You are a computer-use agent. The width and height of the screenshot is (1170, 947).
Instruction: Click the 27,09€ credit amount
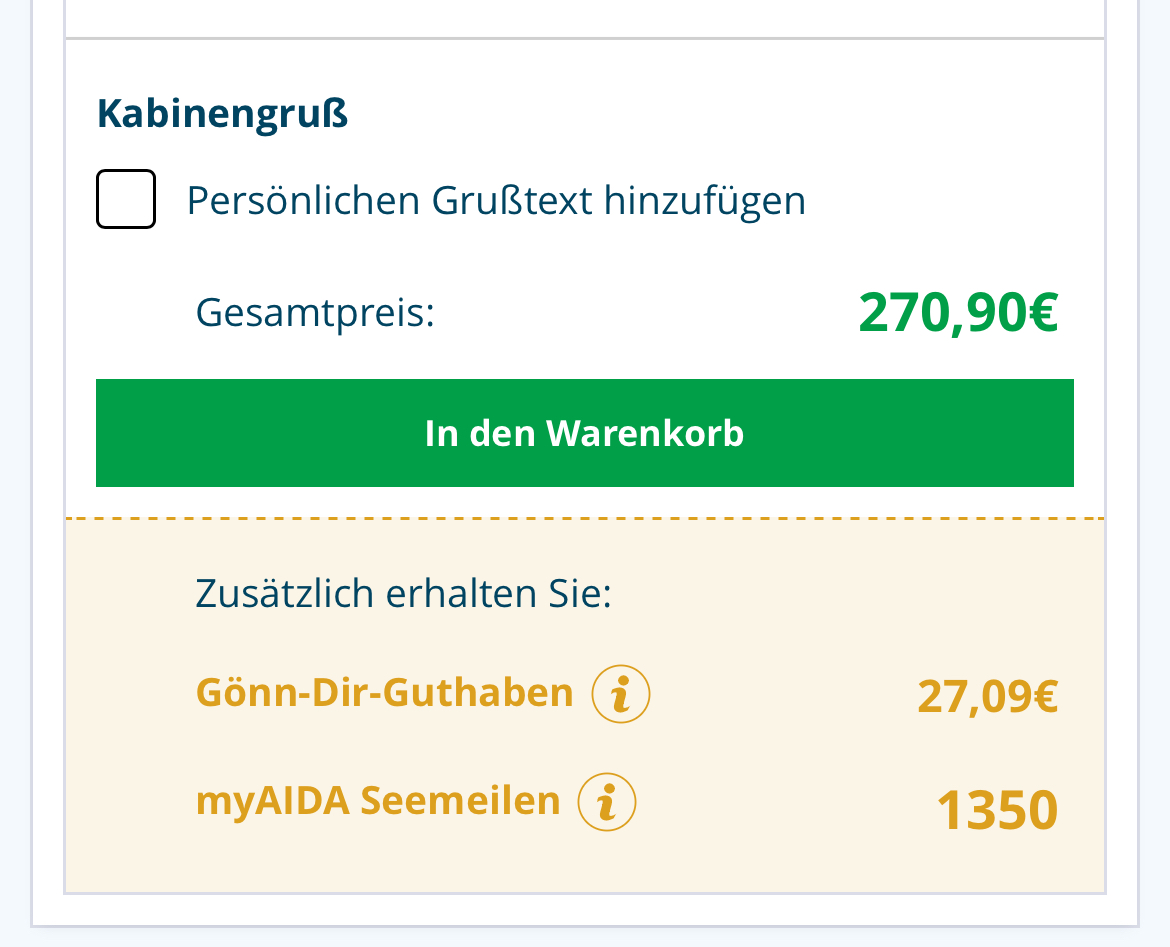987,696
